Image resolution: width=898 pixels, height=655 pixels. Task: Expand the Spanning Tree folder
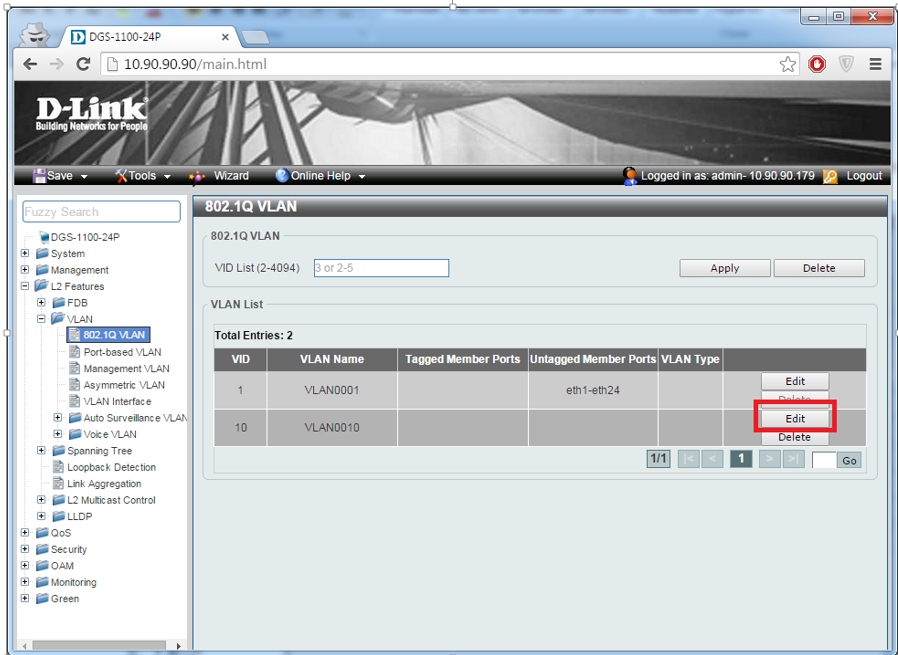click(x=42, y=451)
